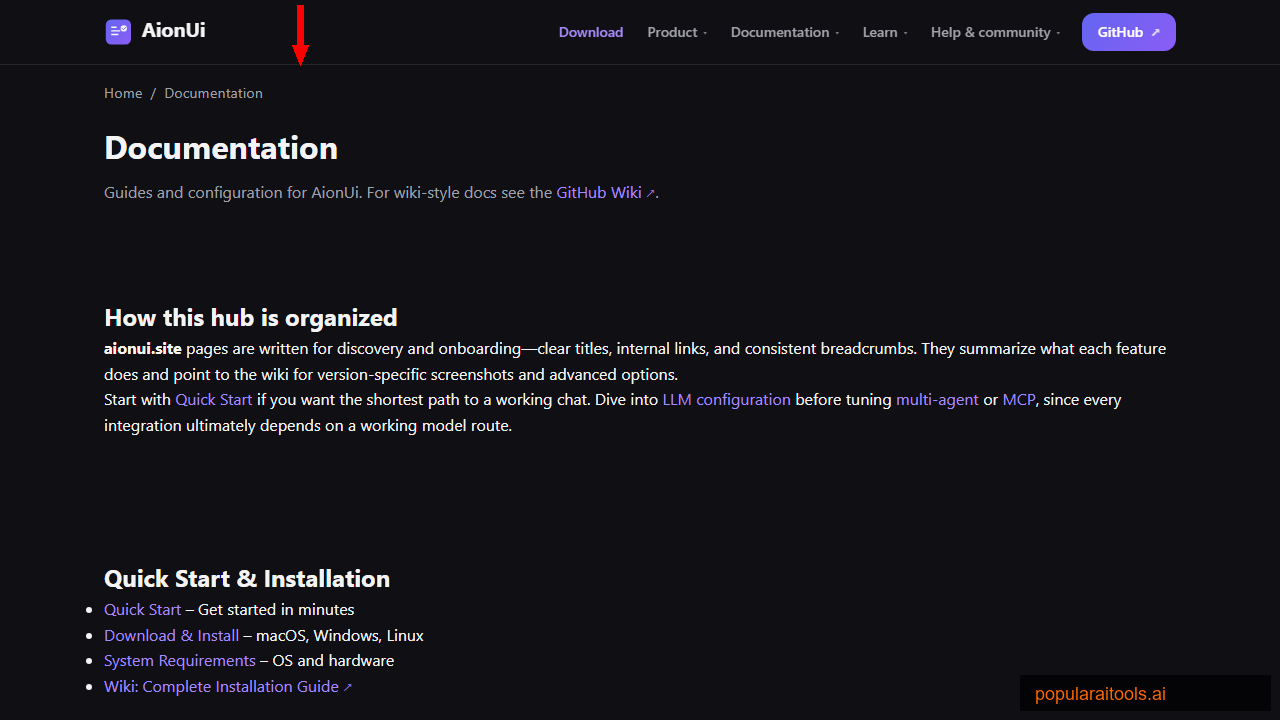Click the GitHub button
Screen dimensions: 1280x720
pos(1128,31)
